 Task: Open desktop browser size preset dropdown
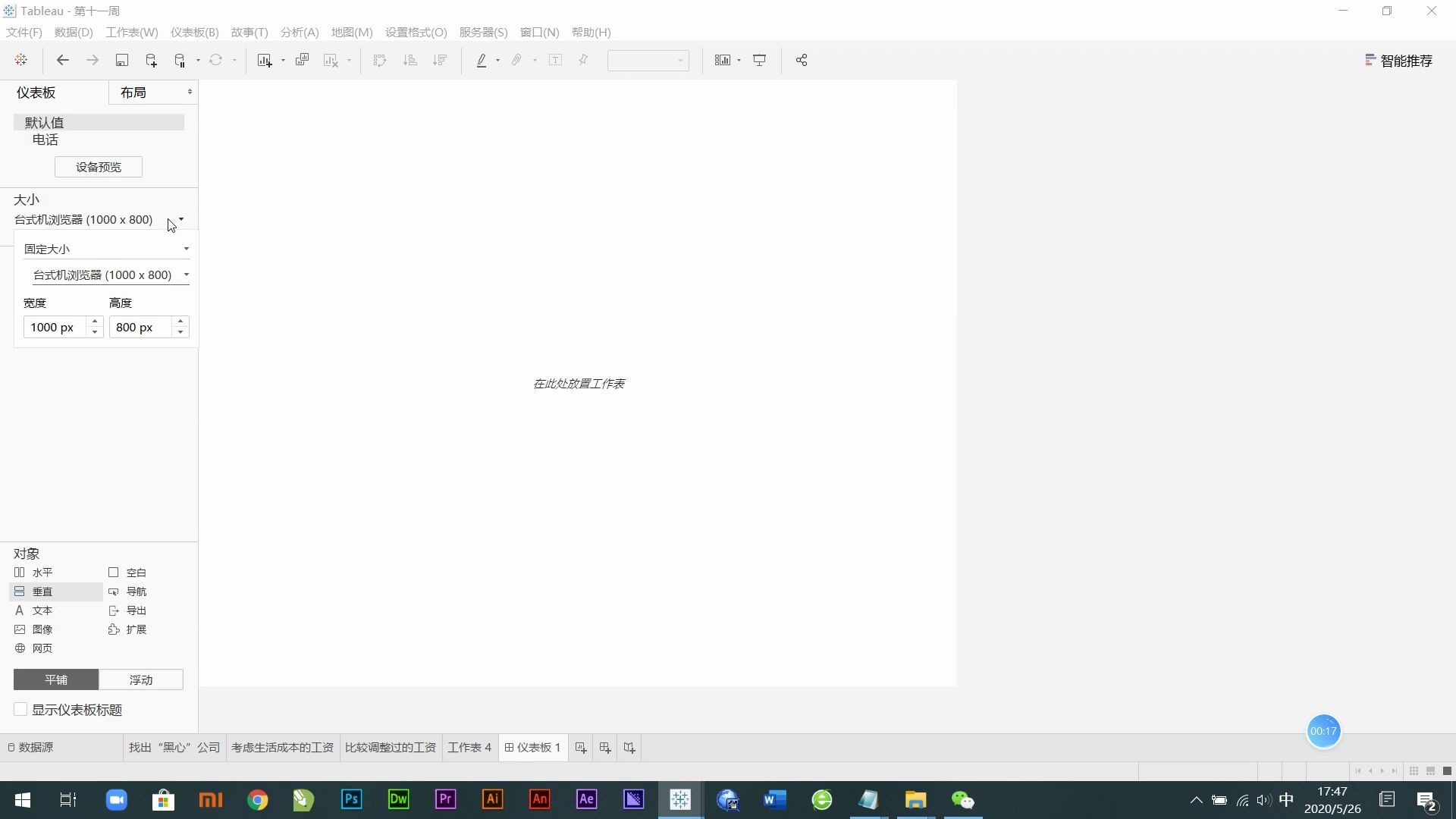[111, 275]
